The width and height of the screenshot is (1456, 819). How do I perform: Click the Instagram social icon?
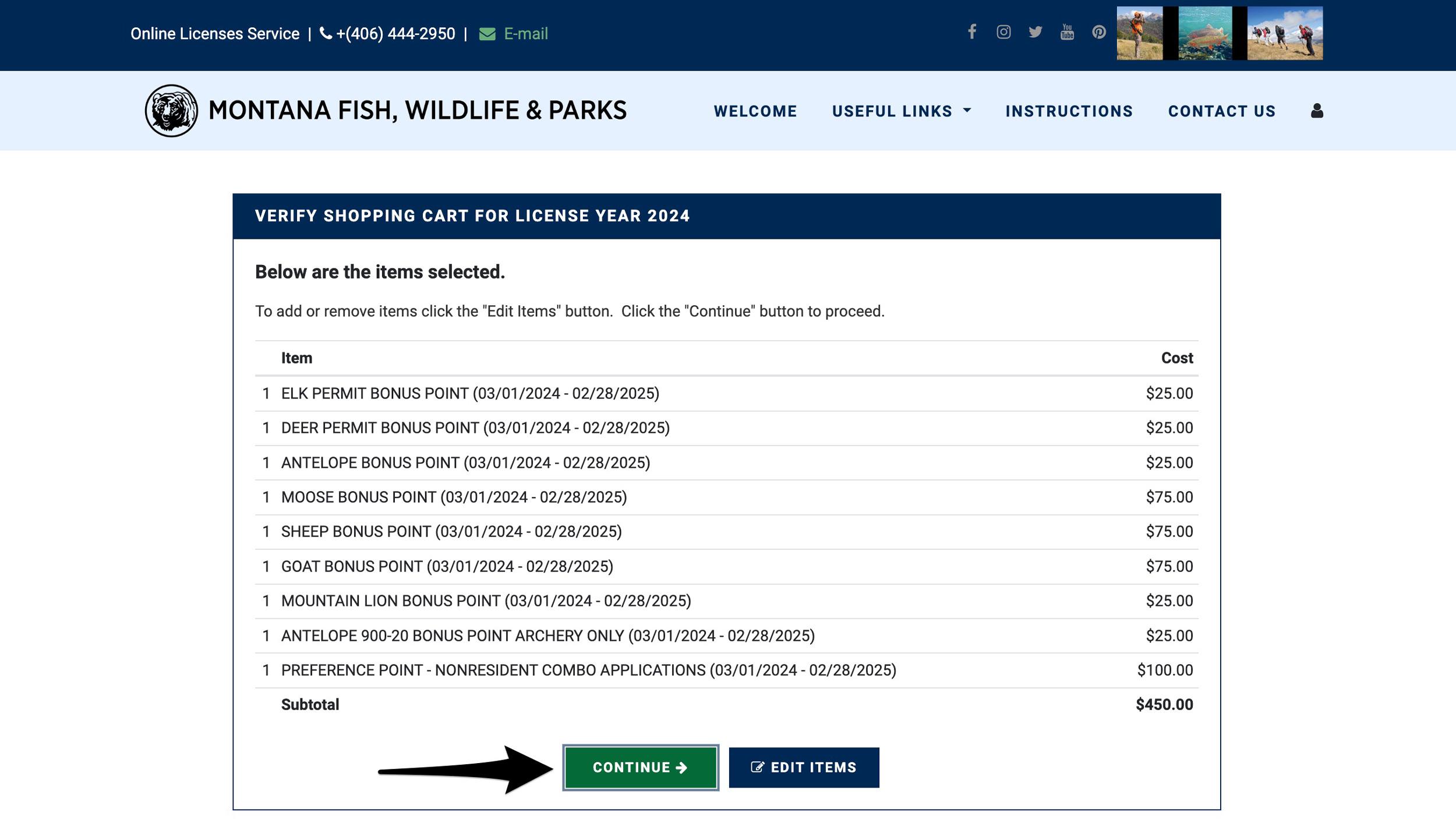coord(1004,32)
